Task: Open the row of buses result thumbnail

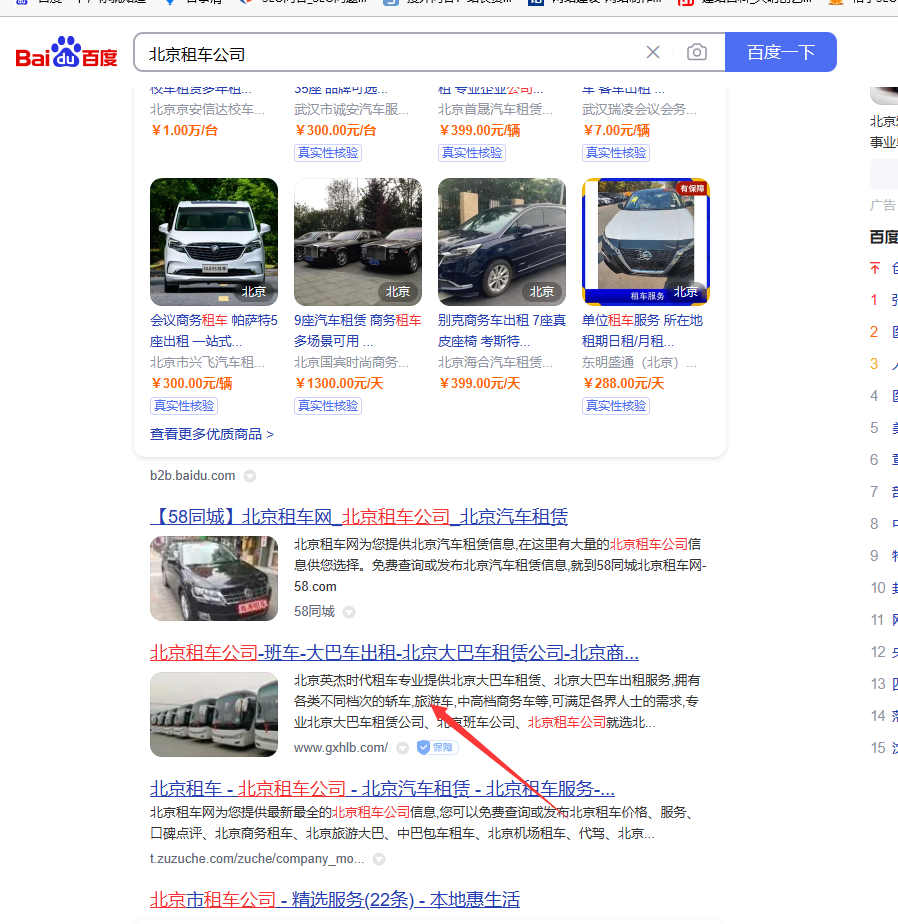Action: point(214,715)
